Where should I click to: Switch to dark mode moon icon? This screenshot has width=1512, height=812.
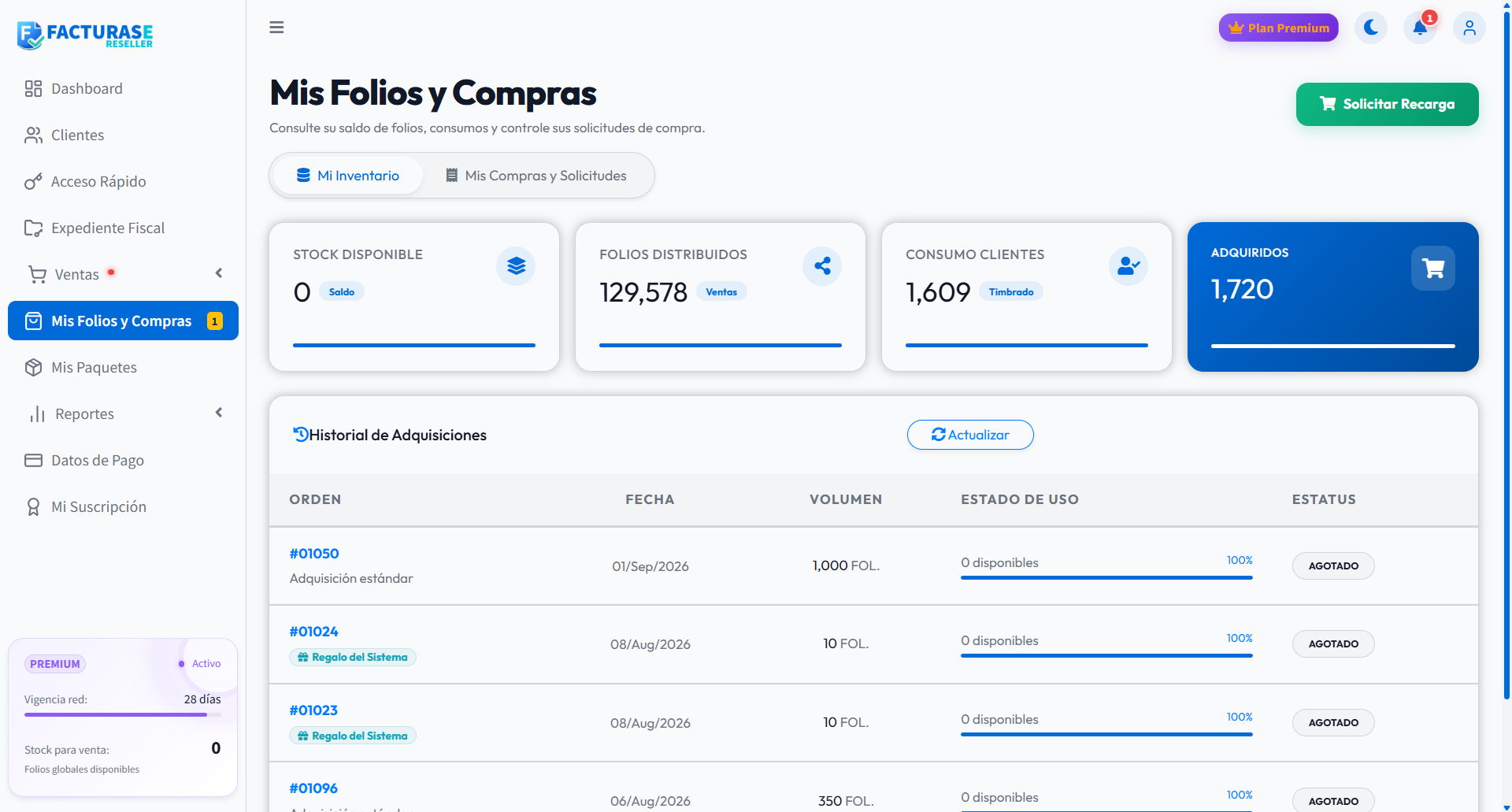click(1371, 28)
